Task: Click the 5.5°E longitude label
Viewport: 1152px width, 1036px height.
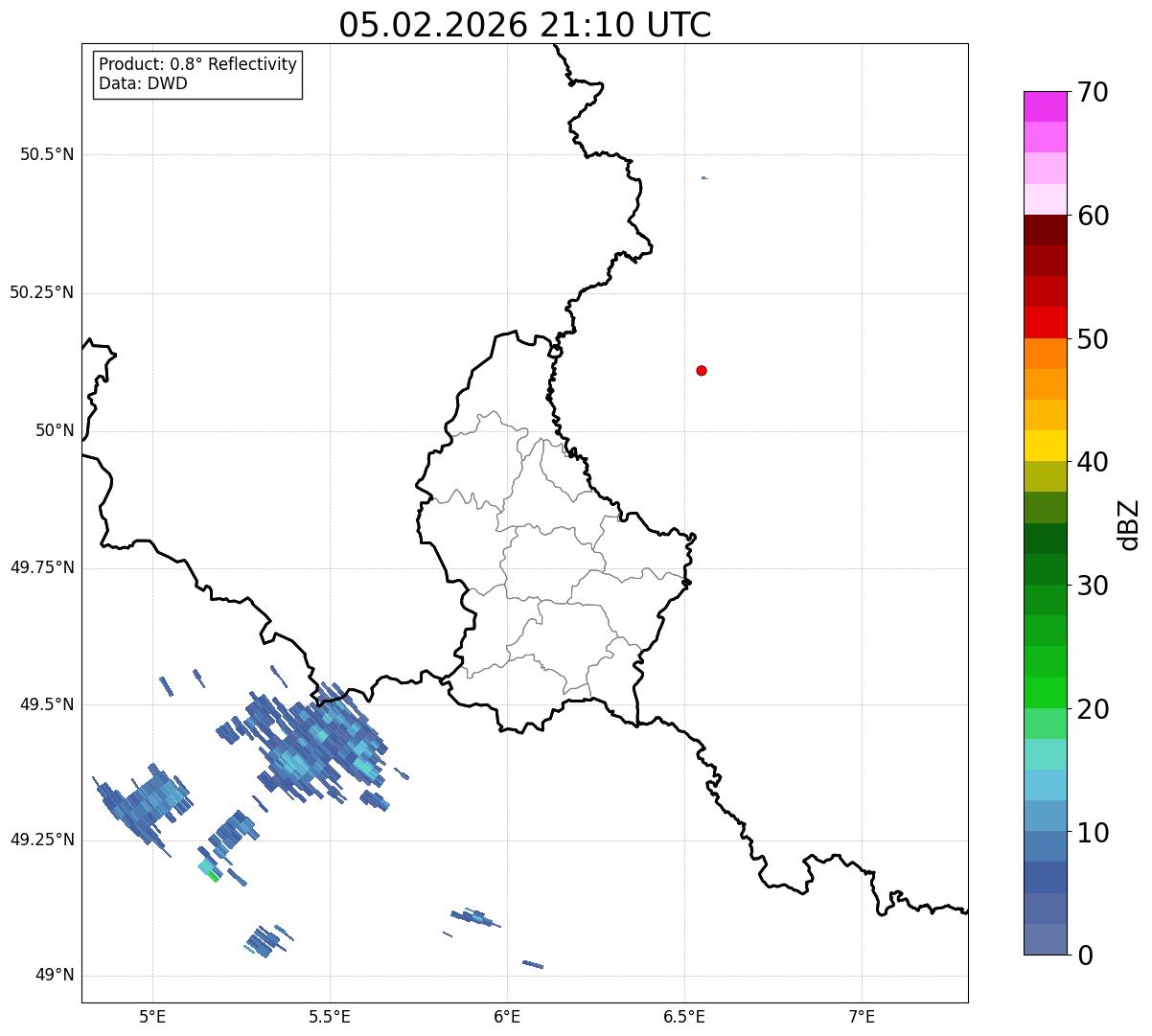Action: (330, 1016)
